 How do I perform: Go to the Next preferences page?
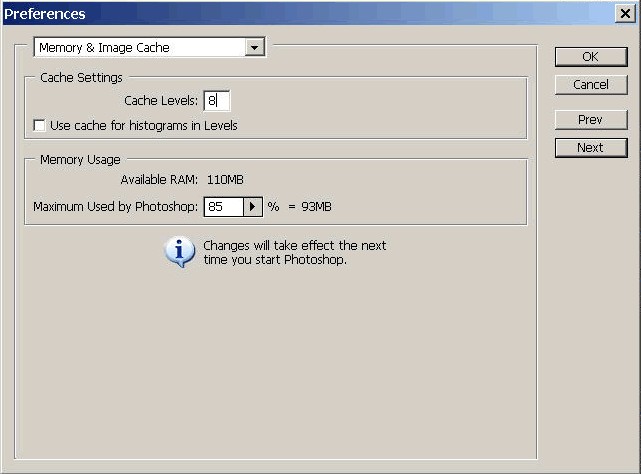point(591,148)
